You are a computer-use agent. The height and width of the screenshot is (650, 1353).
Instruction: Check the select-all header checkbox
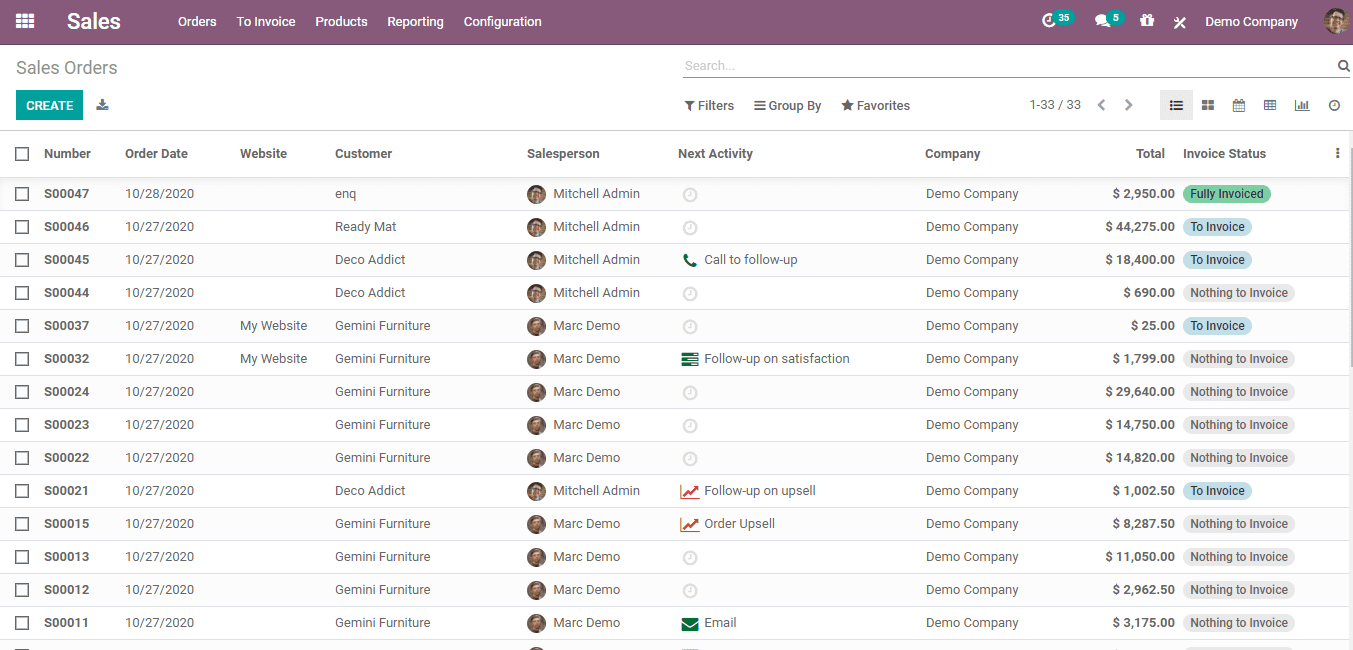pos(22,154)
